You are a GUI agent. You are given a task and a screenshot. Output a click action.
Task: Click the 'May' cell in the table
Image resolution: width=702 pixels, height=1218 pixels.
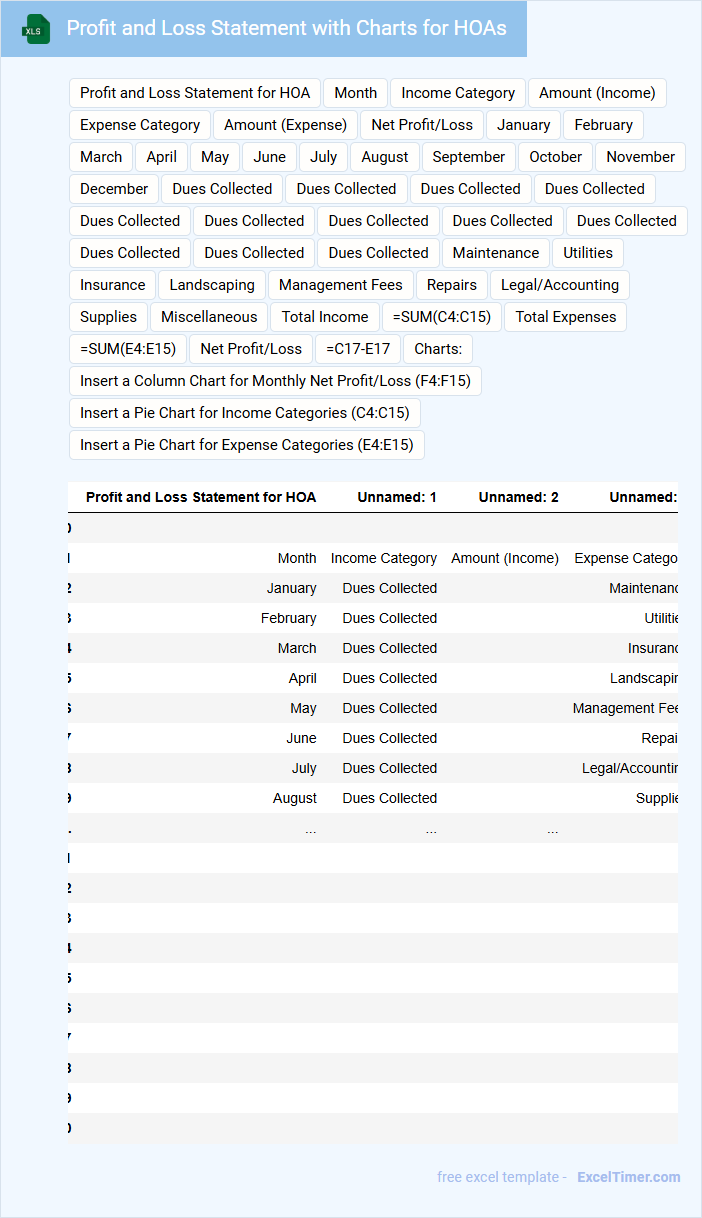click(303, 708)
